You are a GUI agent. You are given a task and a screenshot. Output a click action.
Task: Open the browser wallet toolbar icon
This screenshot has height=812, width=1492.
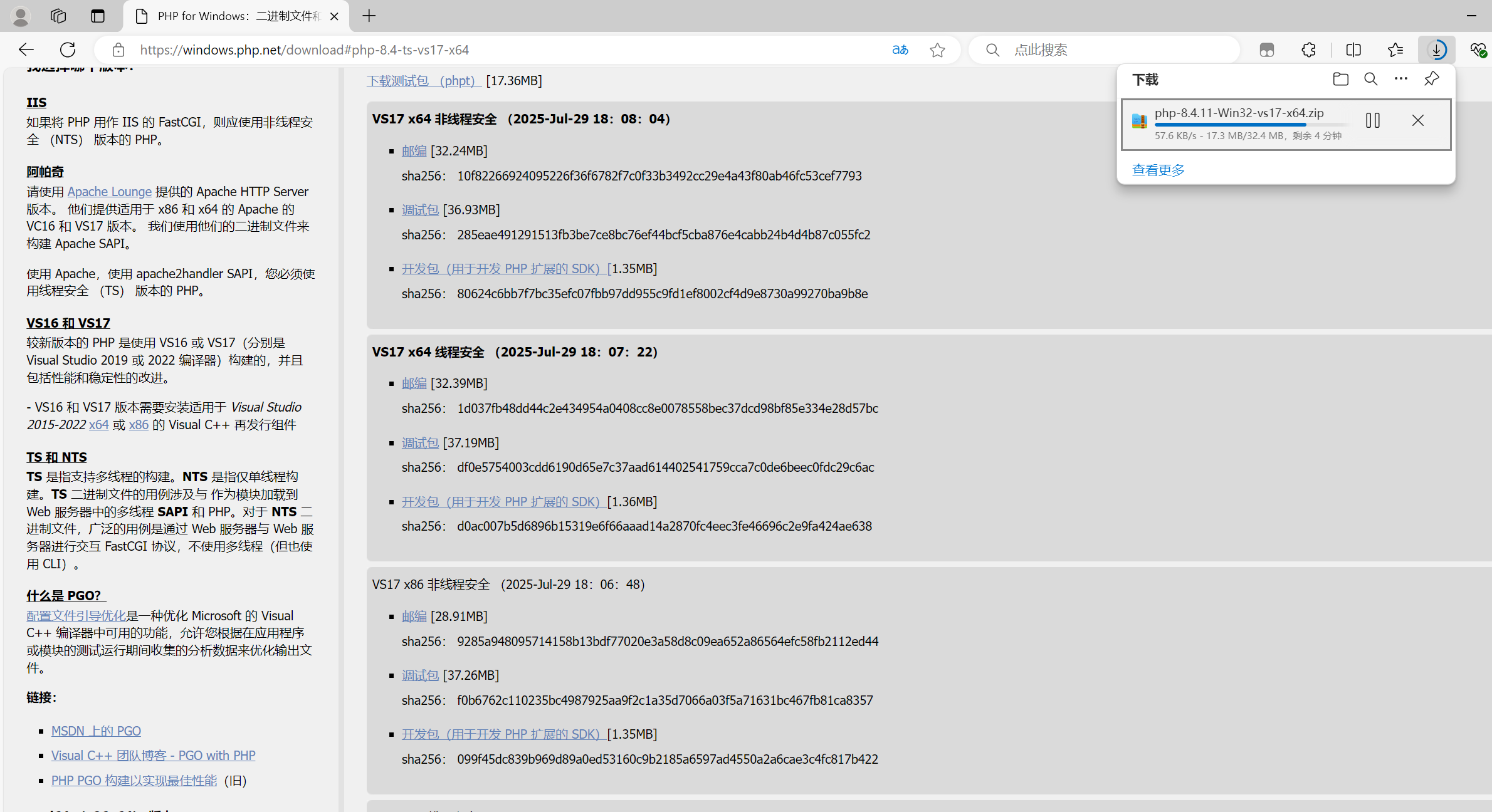pyautogui.click(x=1267, y=49)
